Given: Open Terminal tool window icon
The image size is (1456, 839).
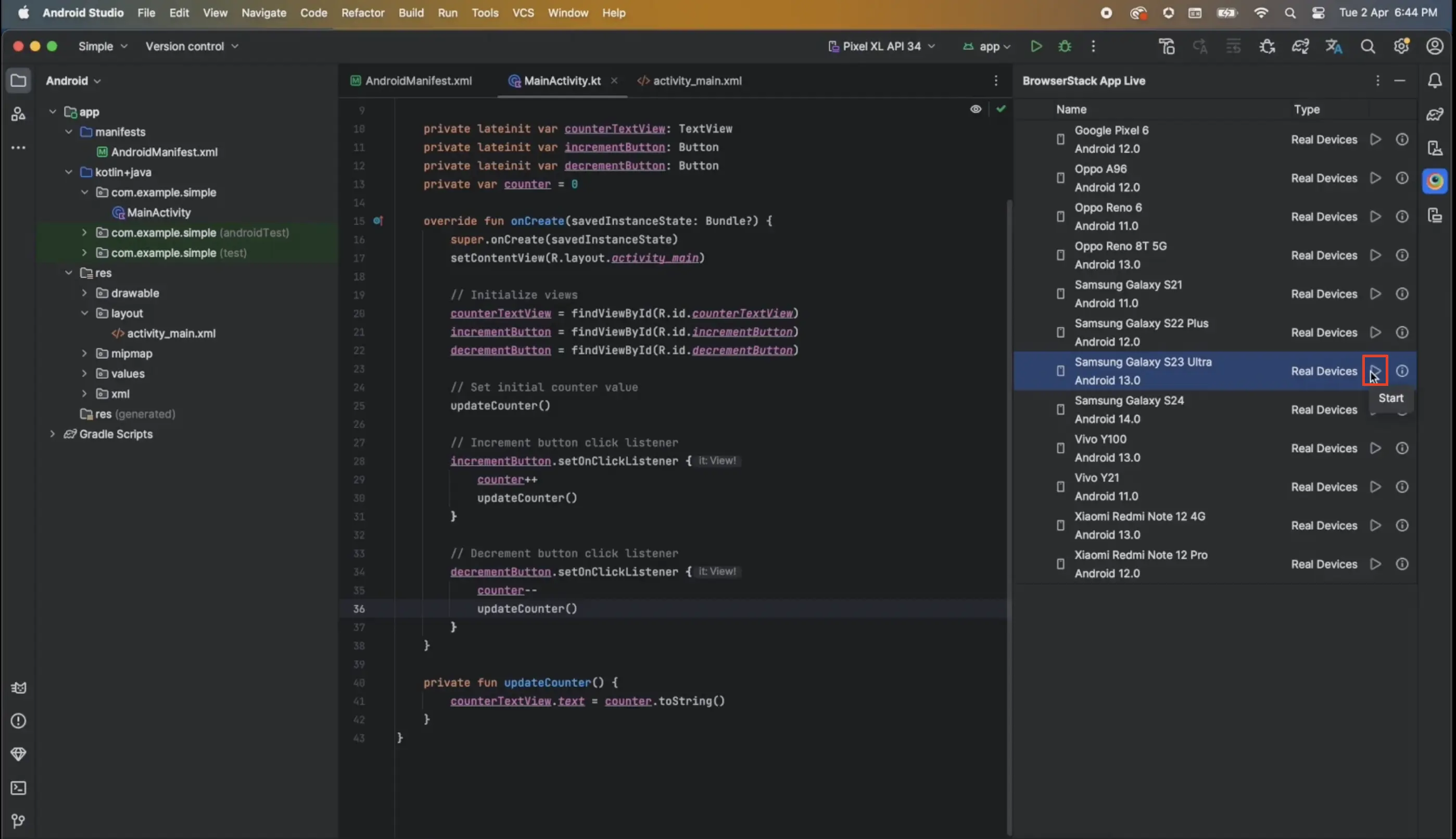Looking at the screenshot, I should [18, 788].
